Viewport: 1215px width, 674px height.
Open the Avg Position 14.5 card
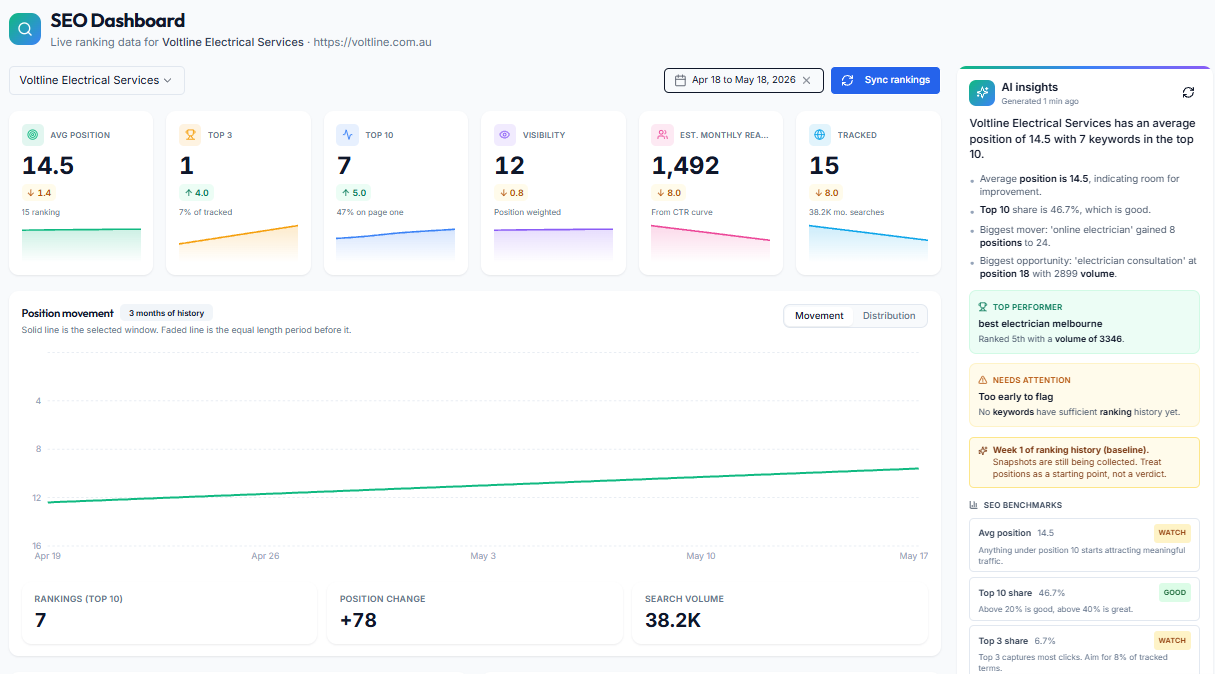point(81,192)
